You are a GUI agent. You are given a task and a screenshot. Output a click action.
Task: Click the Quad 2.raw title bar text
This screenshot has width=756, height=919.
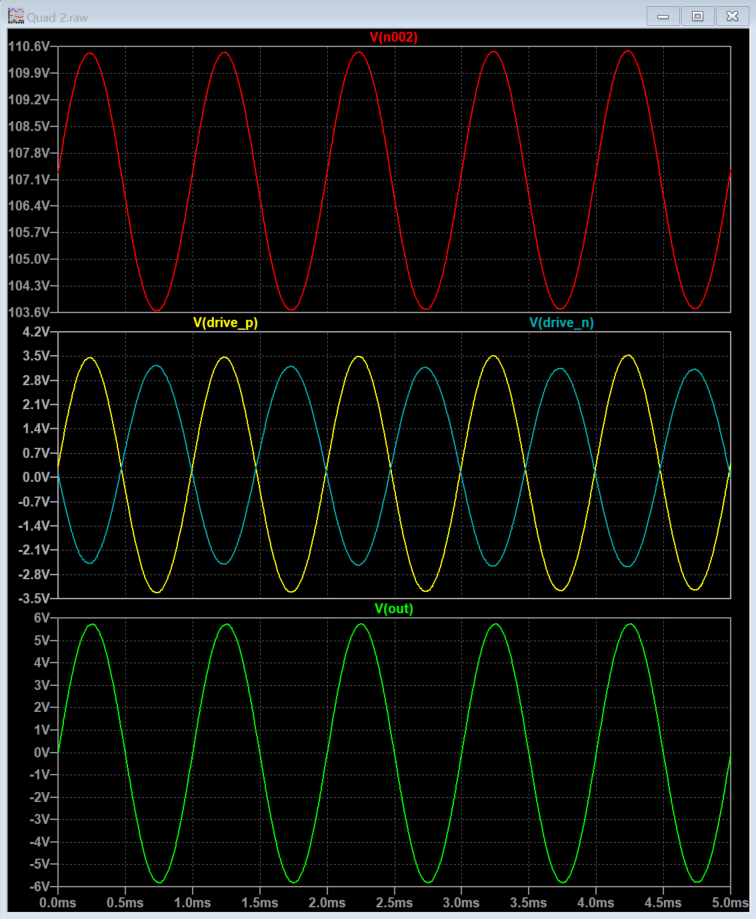click(x=57, y=16)
